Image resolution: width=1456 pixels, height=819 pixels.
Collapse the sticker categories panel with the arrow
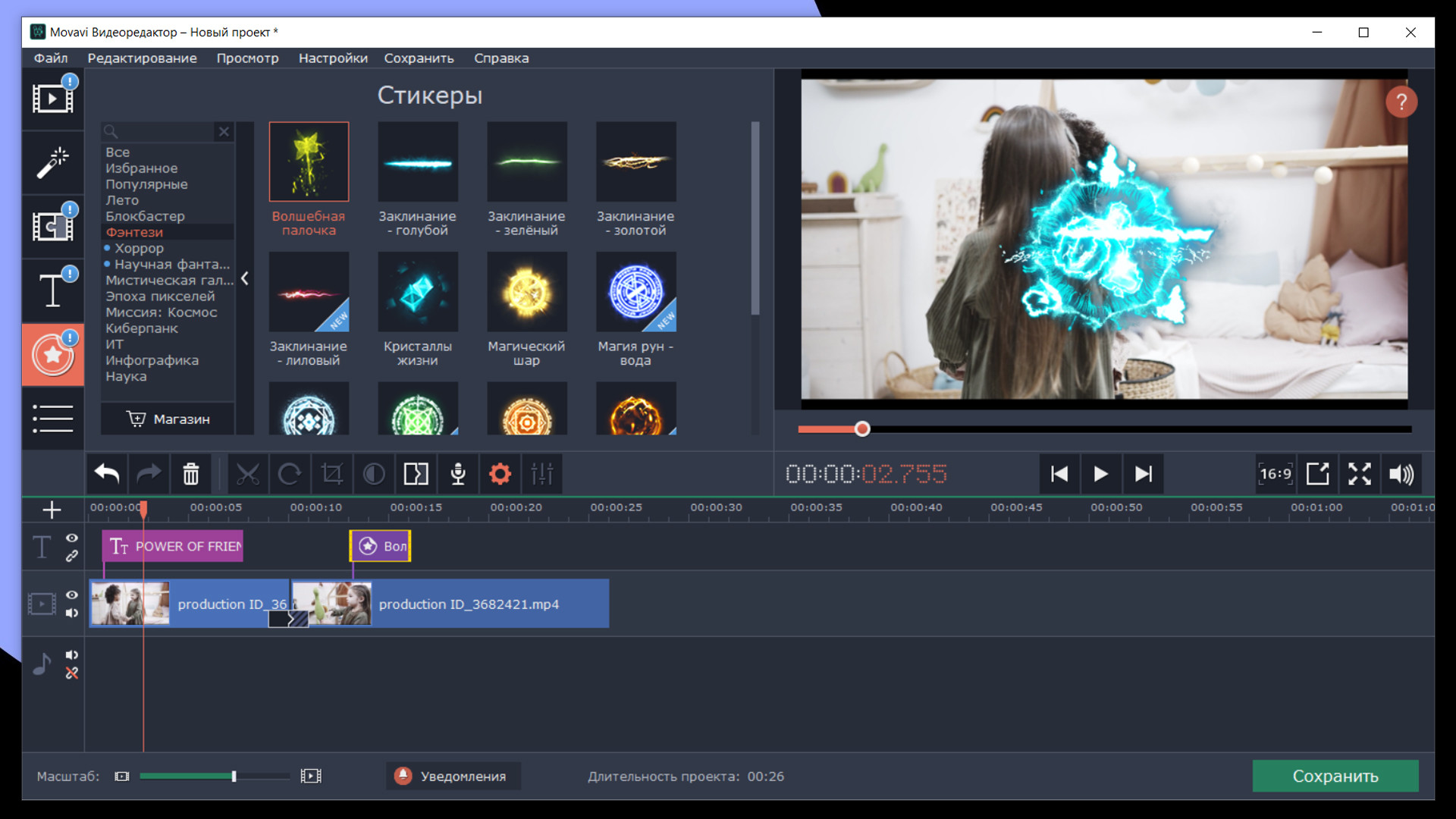244,278
